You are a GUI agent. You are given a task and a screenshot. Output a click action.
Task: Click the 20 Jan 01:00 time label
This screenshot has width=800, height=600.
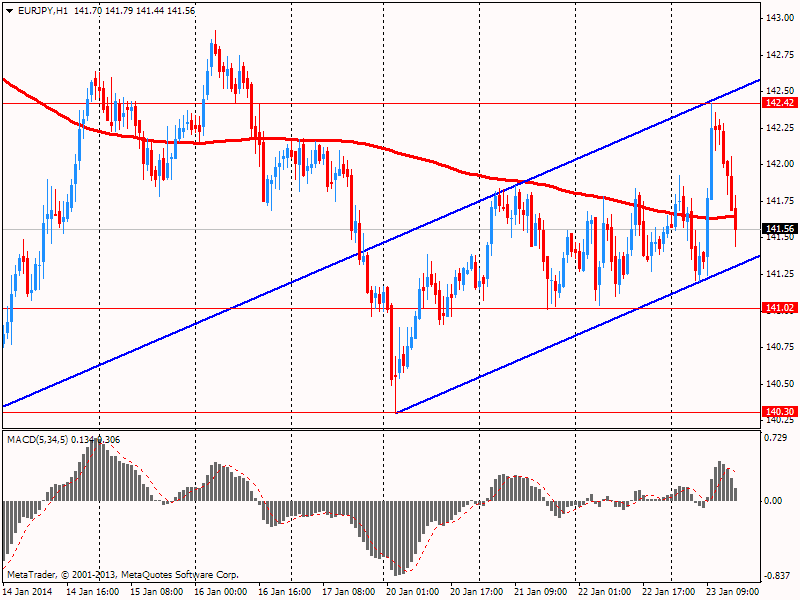(x=413, y=591)
